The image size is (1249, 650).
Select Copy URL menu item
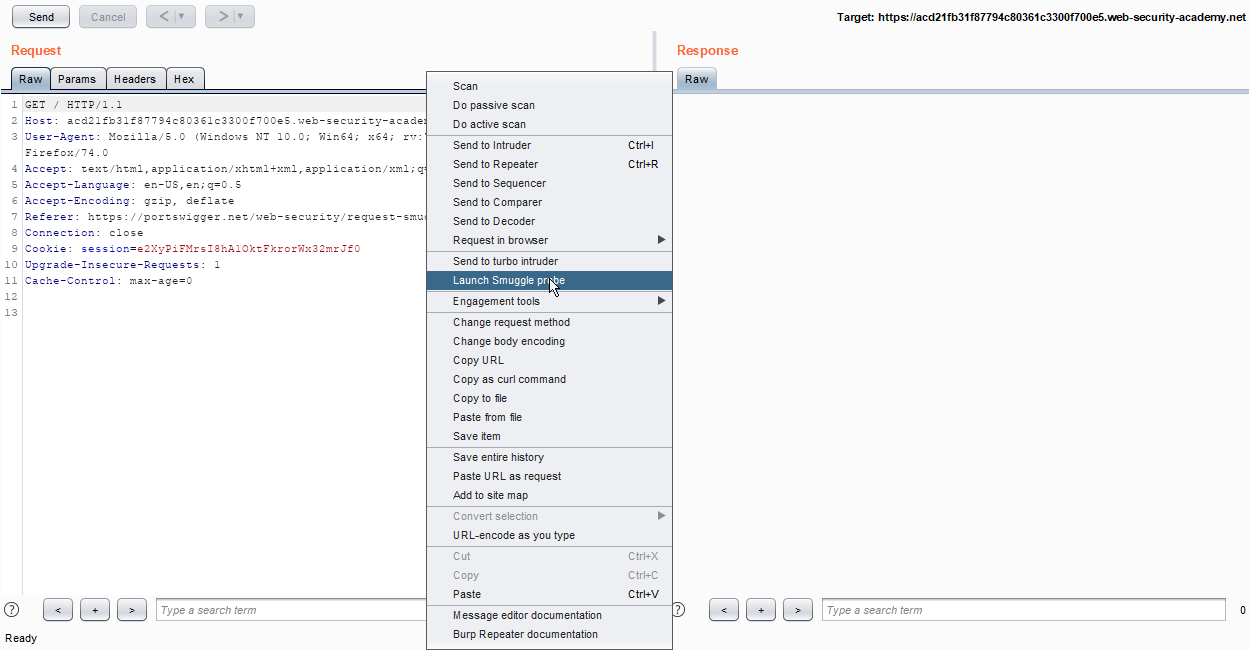pyautogui.click(x=549, y=360)
